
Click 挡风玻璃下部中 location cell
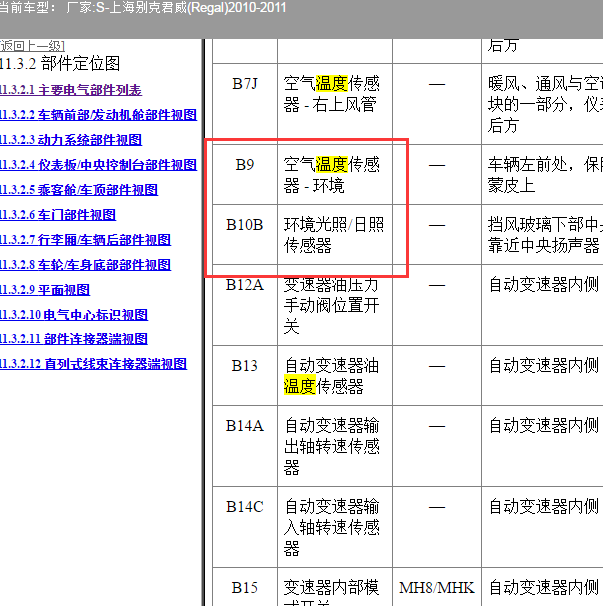(542, 235)
